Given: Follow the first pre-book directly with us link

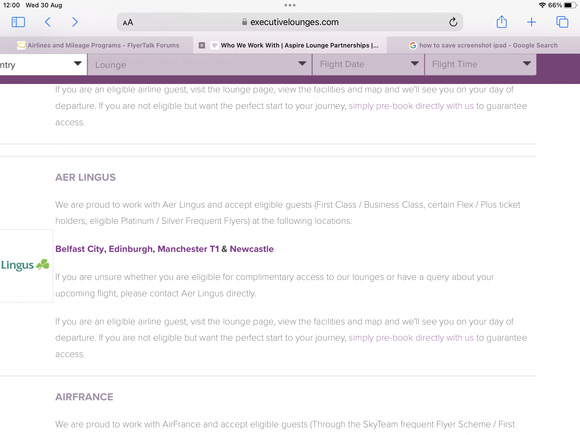Looking at the screenshot, I should pos(411,106).
